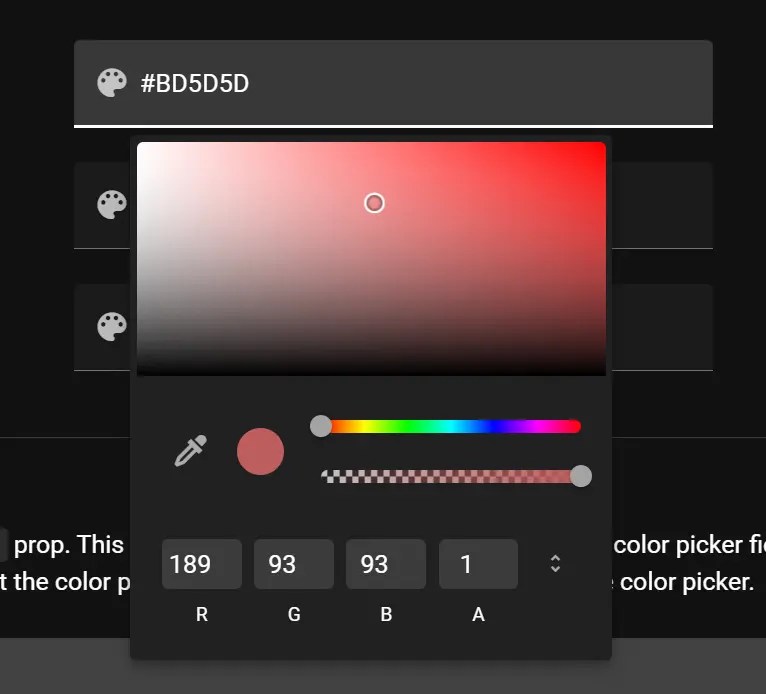Image resolution: width=766 pixels, height=694 pixels.
Task: Click the A input showing 1
Action: tap(478, 564)
